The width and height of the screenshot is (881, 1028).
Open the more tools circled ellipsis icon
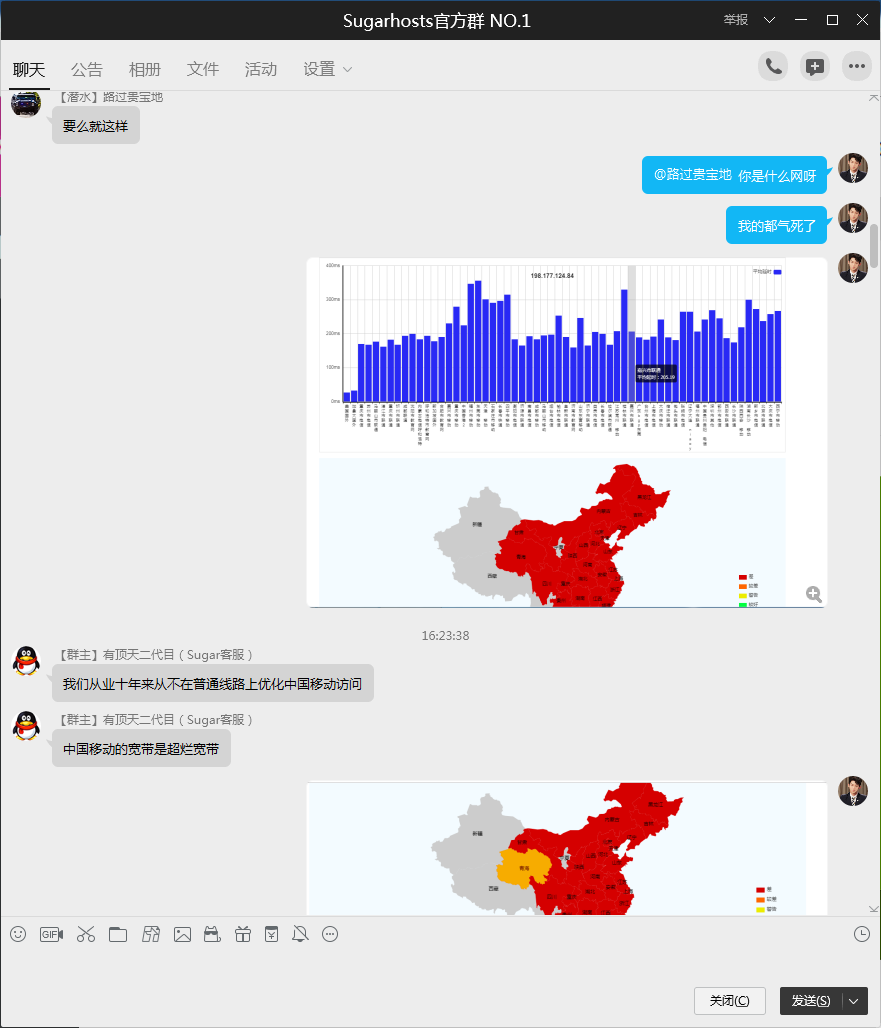(330, 934)
